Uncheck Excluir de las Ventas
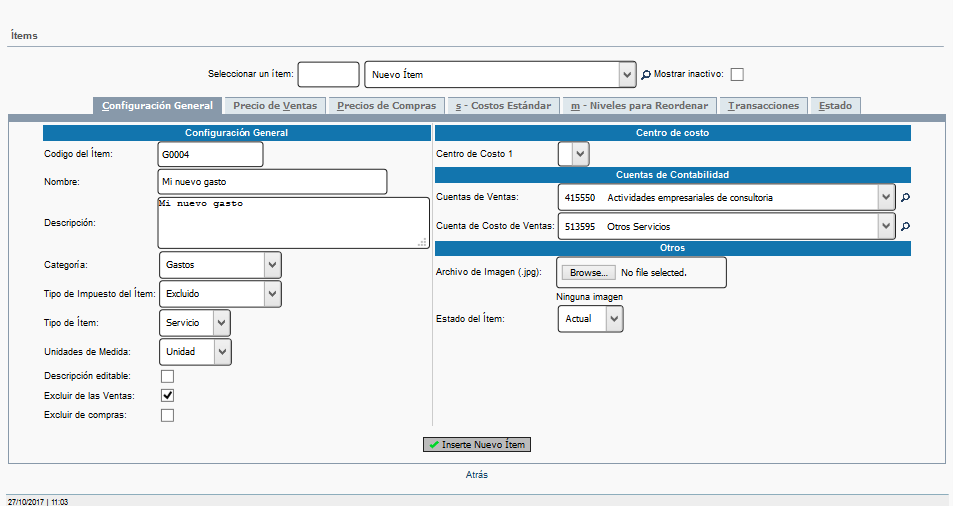The image size is (953, 506). (167, 396)
